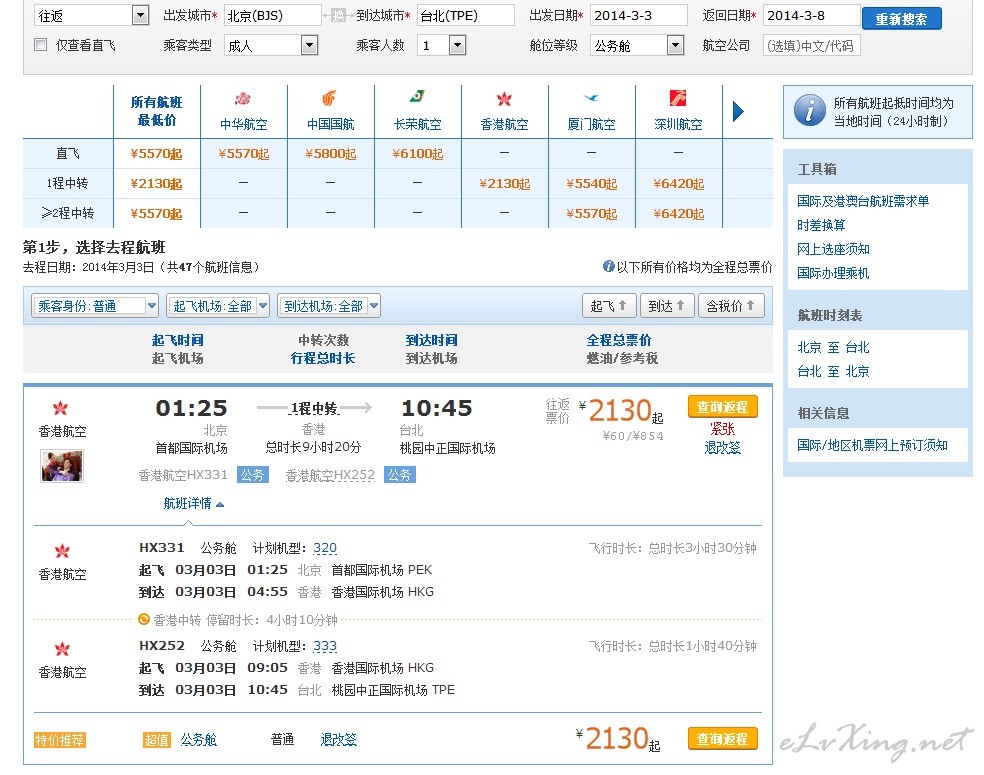Click aircraft type link 333 for HX252
984x775 pixels.
click(x=324, y=646)
